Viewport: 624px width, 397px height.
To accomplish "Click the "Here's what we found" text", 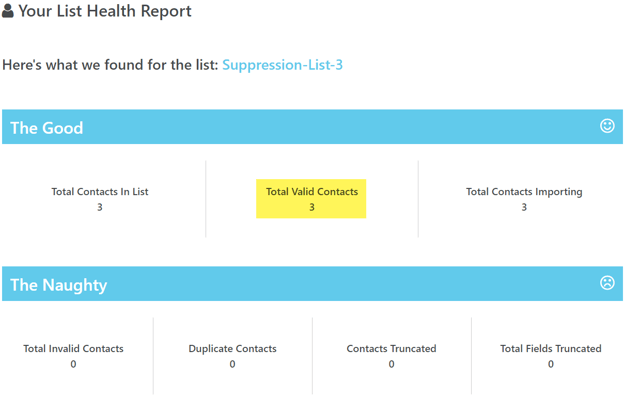I will tap(110, 65).
